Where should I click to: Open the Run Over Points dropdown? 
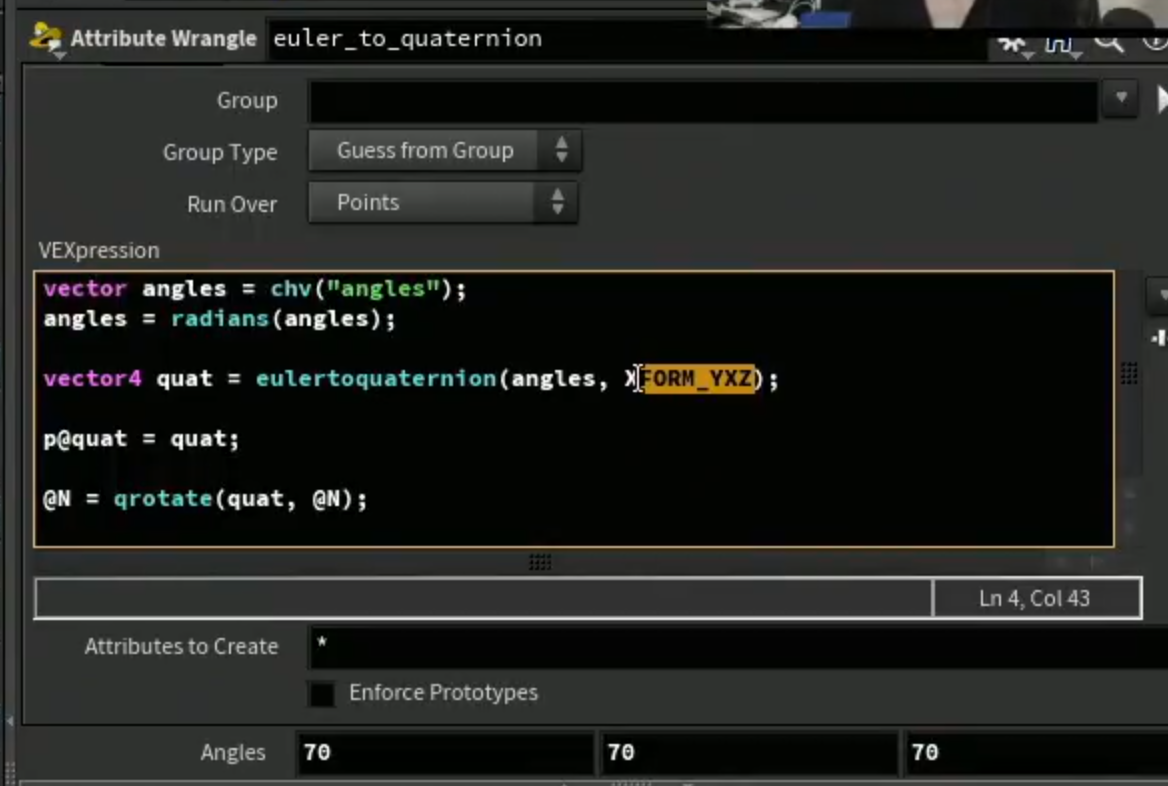tap(443, 203)
